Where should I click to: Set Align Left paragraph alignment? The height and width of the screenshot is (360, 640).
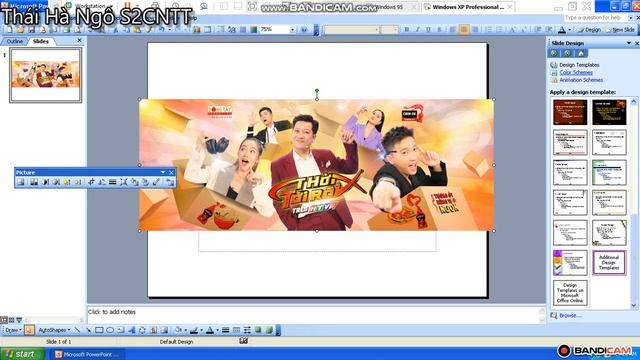pyautogui.click(x=452, y=29)
